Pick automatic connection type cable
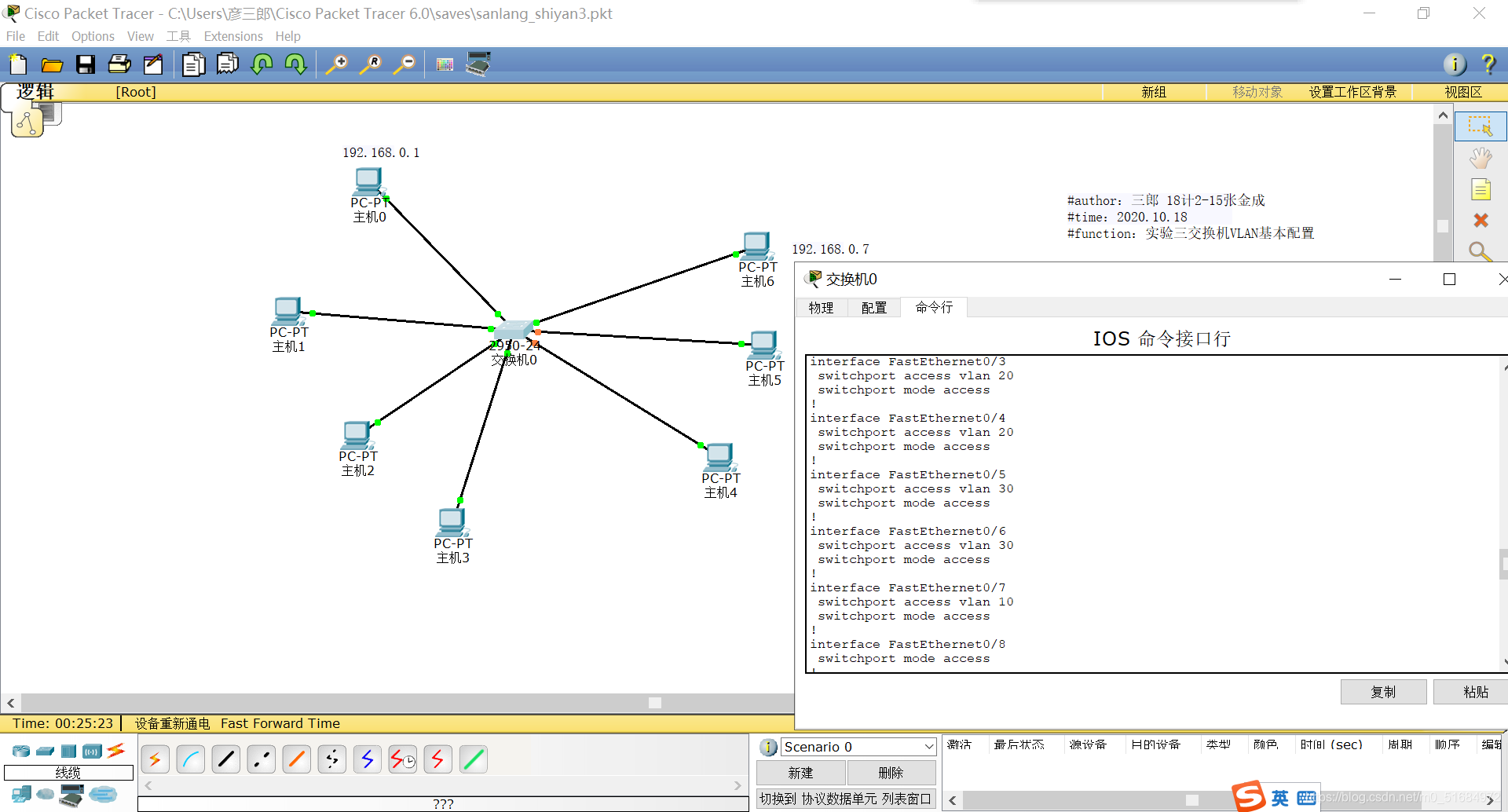 pos(156,759)
